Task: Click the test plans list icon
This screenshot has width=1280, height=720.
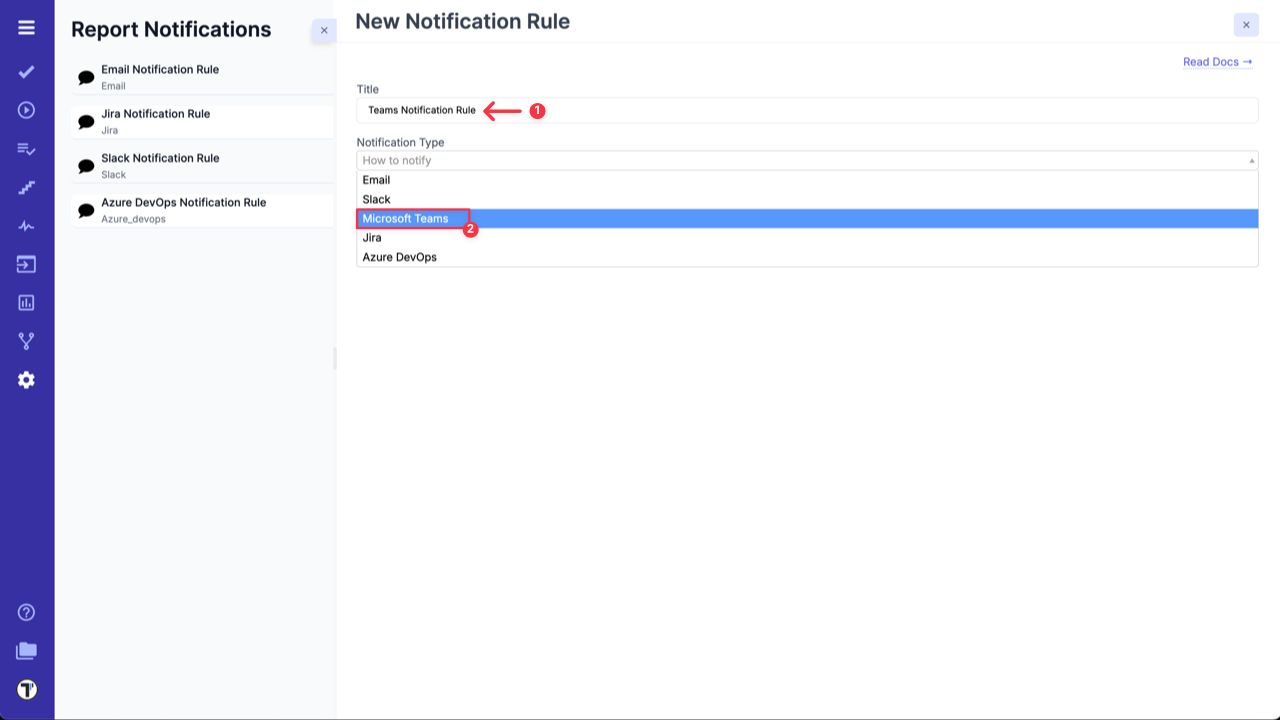Action: click(x=26, y=148)
